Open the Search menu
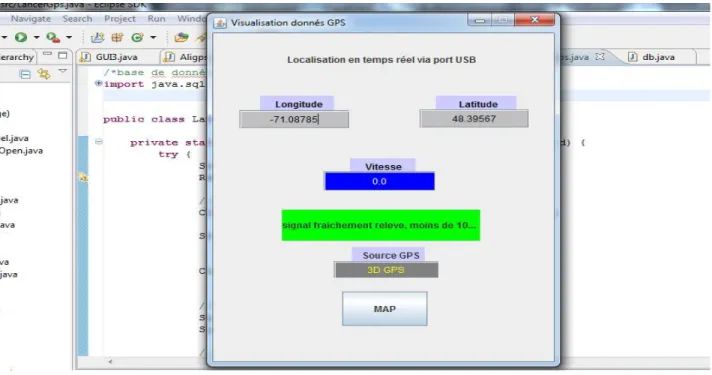Viewport: 712px width, 375px height. [77, 19]
